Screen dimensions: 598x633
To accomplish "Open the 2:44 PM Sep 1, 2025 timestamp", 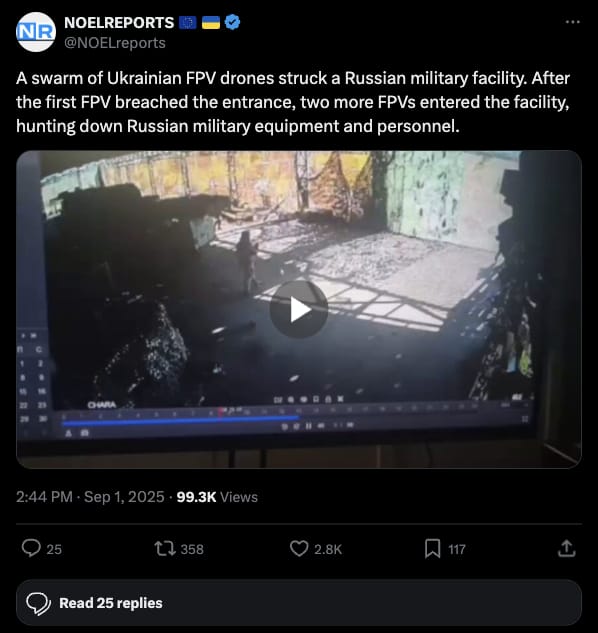I will pos(90,497).
